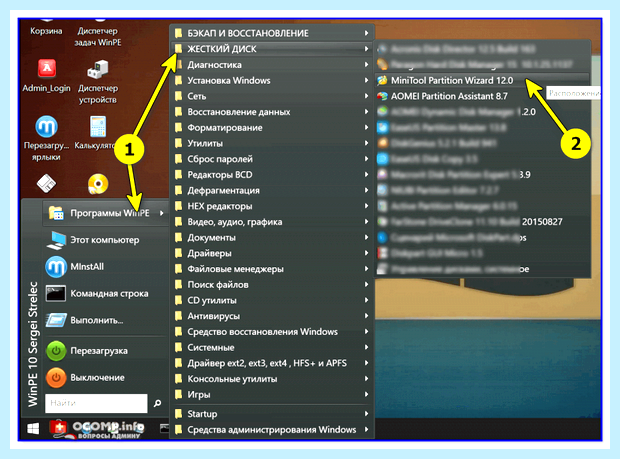620x459 pixels.
Task: Expand arrow of БЭКАП И ВОССТАНОВЛЕНИЕ
Action: [367, 33]
